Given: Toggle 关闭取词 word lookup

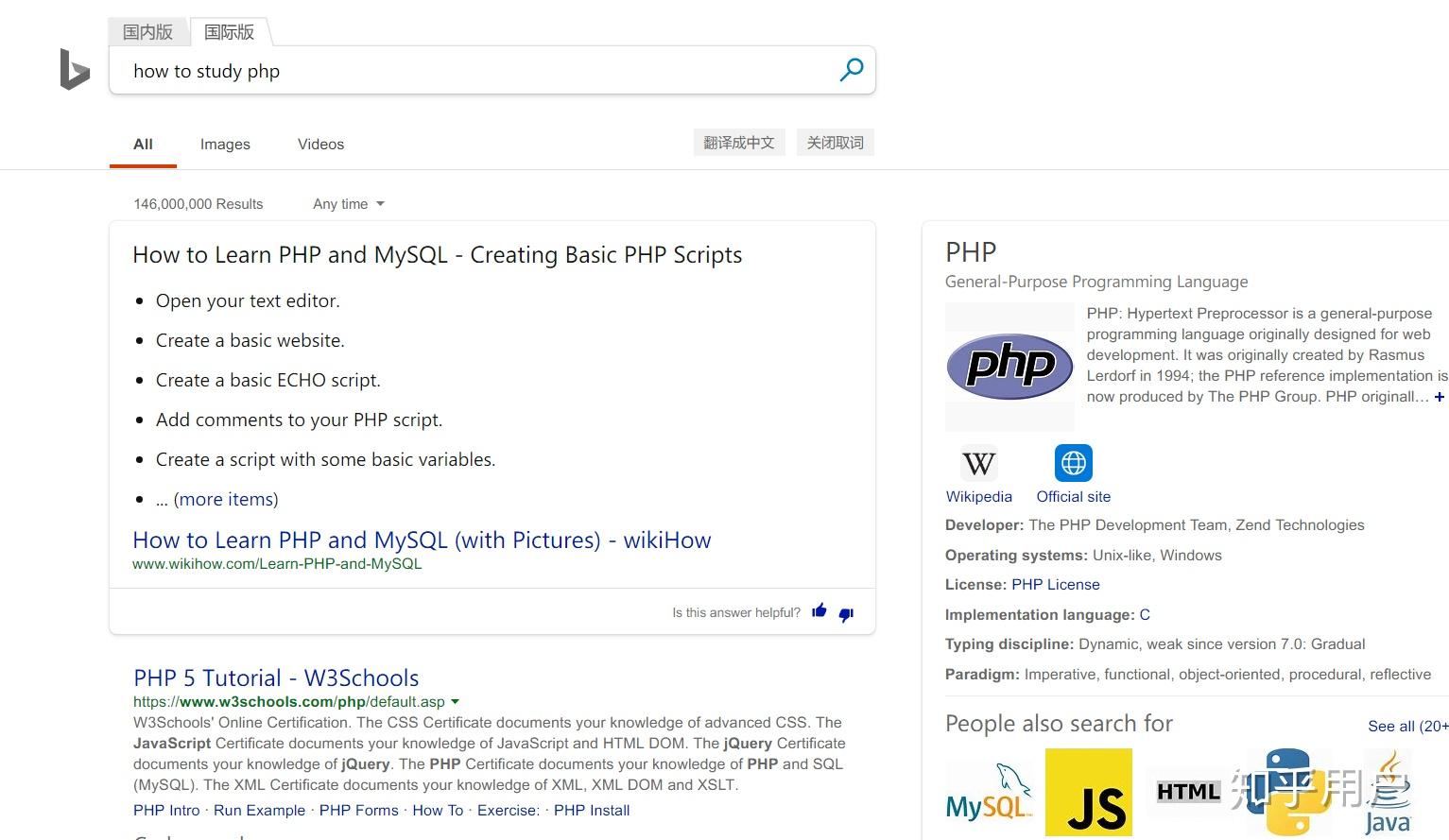Looking at the screenshot, I should [x=835, y=143].
